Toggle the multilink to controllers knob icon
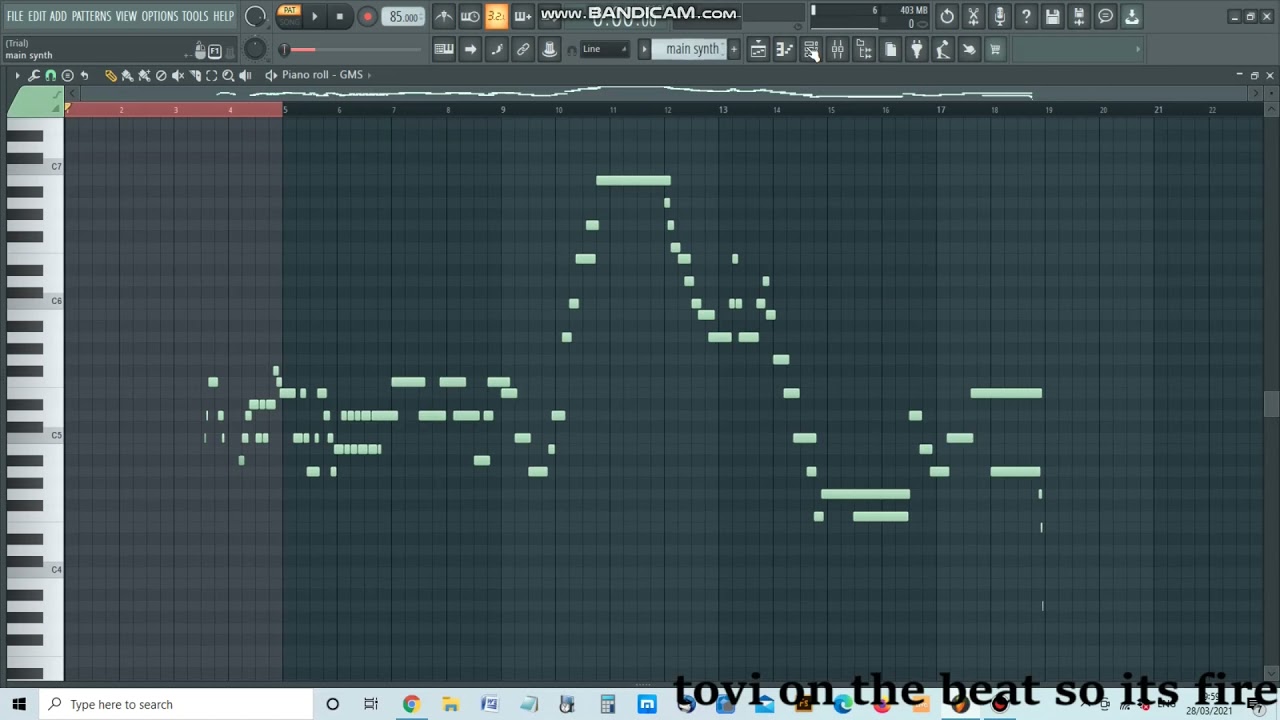This screenshot has height=720, width=1280. [549, 49]
